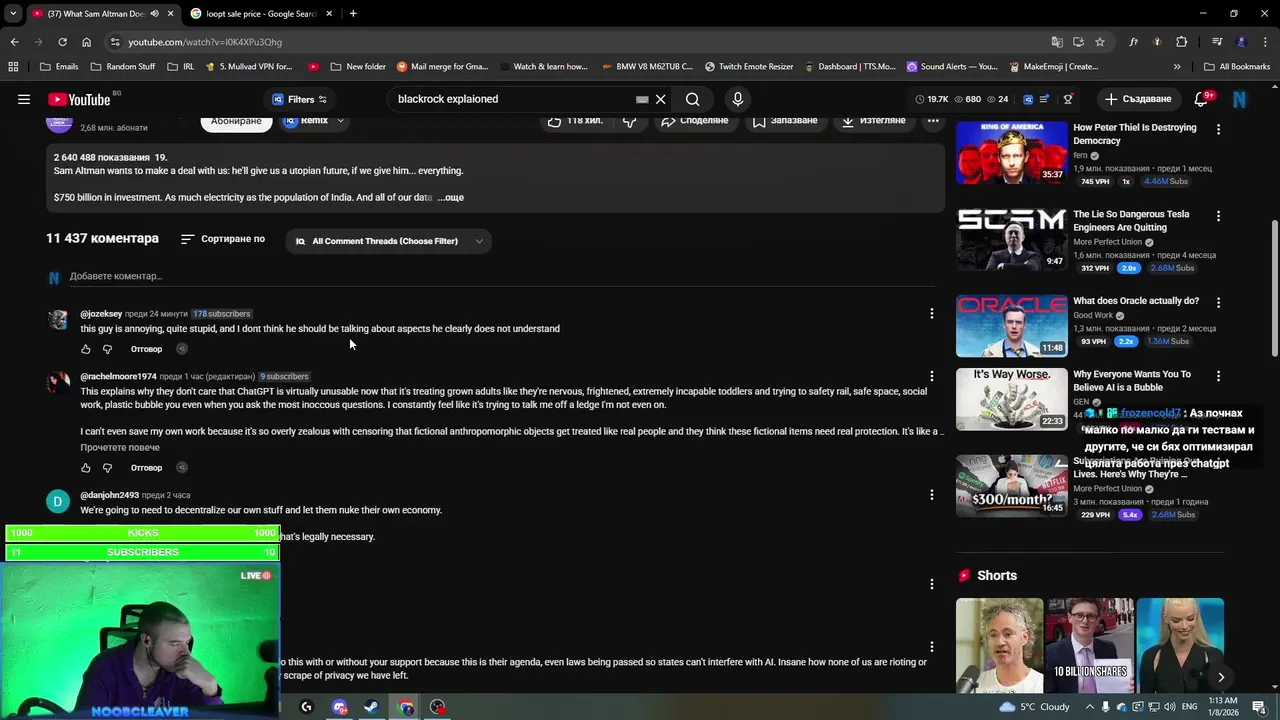
Task: Open @danjohn2493's channel link
Action: 109,495
